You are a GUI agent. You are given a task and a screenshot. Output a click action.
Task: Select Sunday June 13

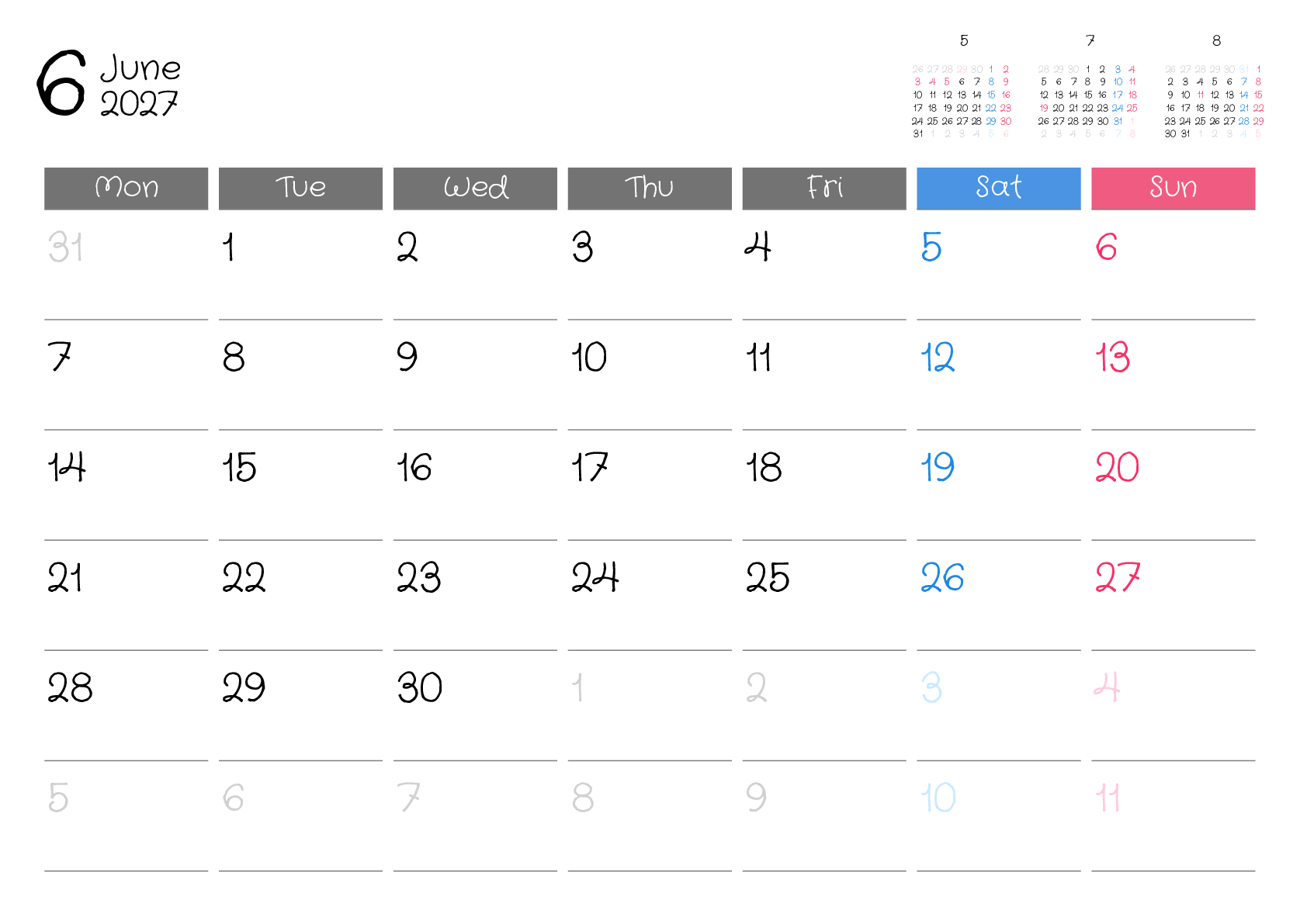coord(1113,358)
